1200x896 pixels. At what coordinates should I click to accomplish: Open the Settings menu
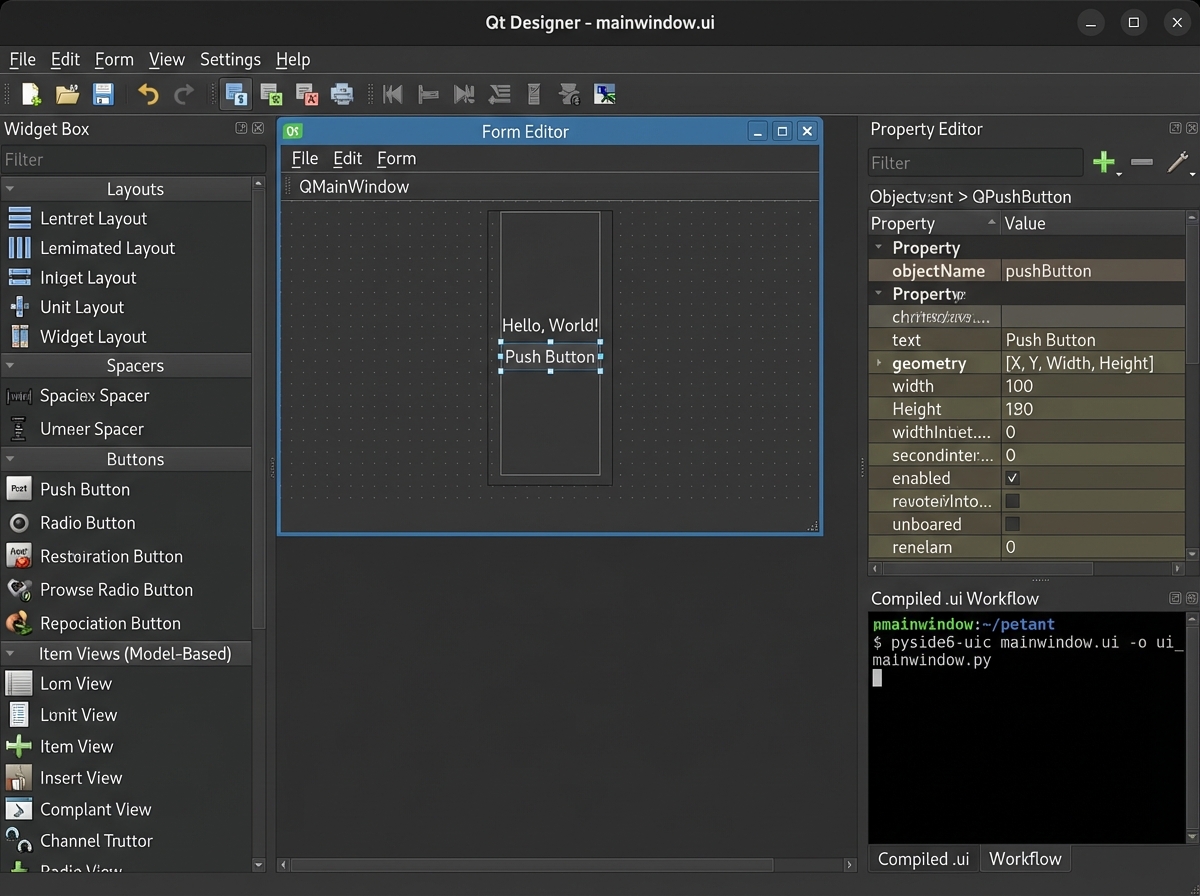(230, 60)
